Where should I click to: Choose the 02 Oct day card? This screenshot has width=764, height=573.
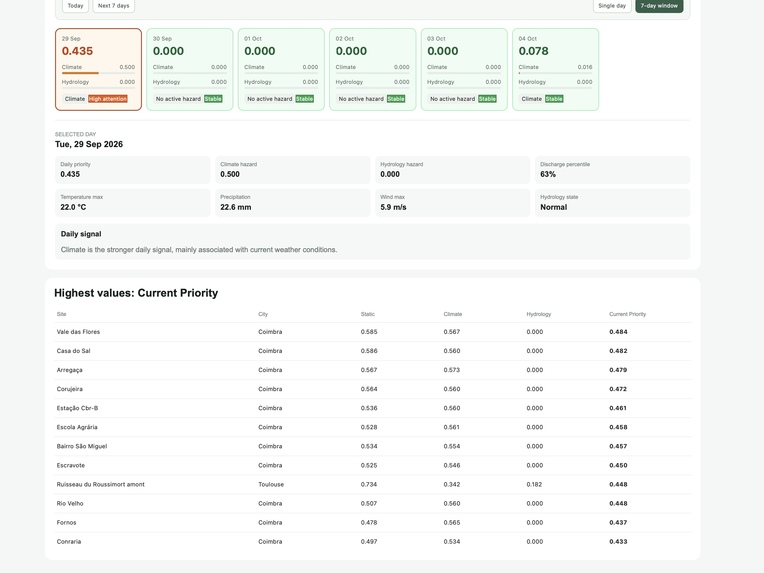(x=373, y=69)
